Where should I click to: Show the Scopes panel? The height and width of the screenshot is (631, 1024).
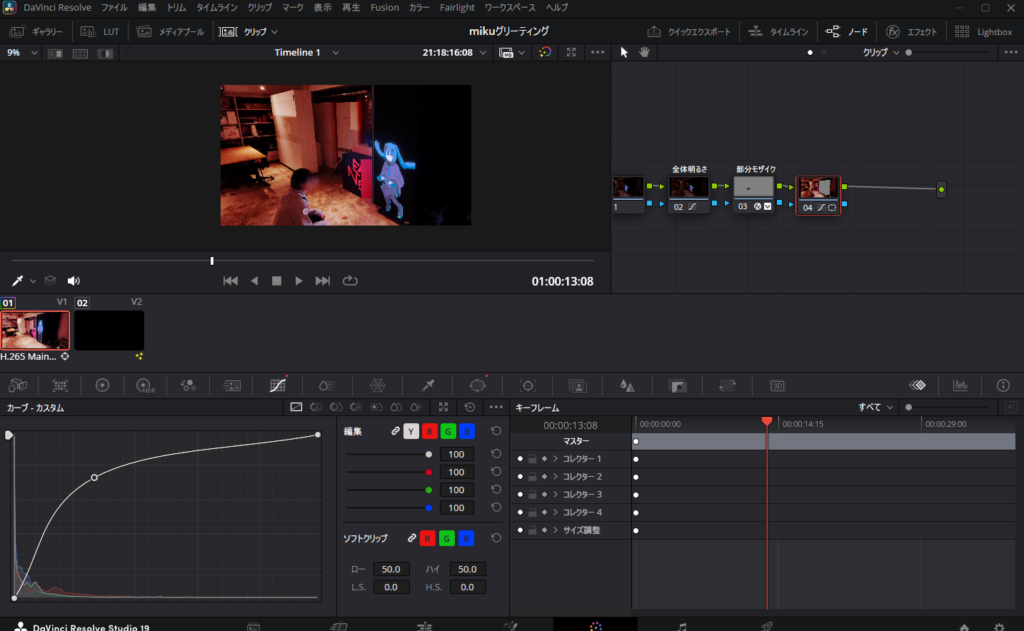[x=960, y=385]
